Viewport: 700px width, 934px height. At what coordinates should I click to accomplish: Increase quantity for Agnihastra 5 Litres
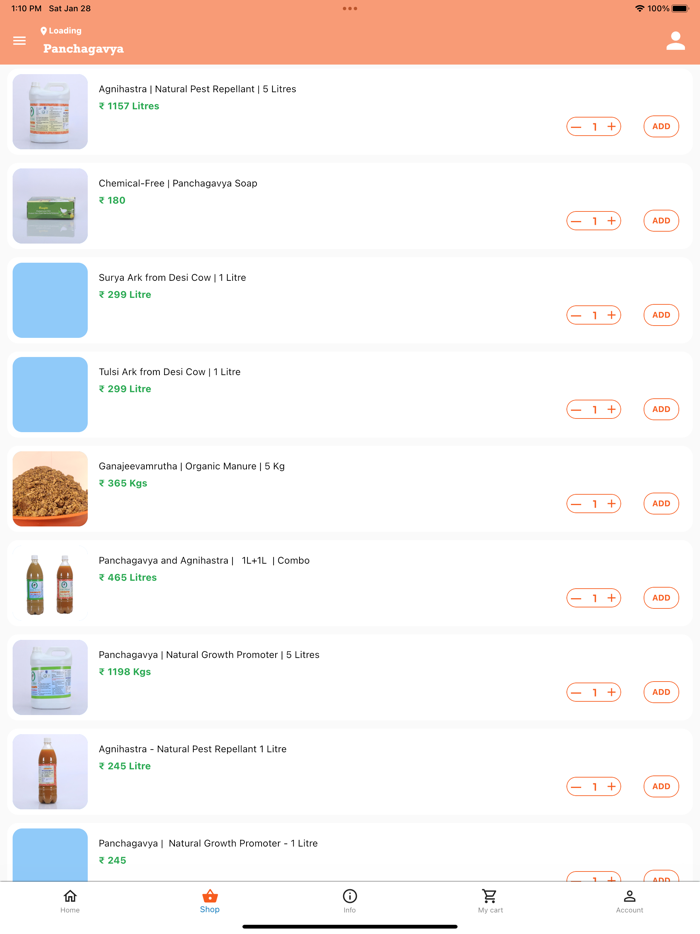(612, 127)
